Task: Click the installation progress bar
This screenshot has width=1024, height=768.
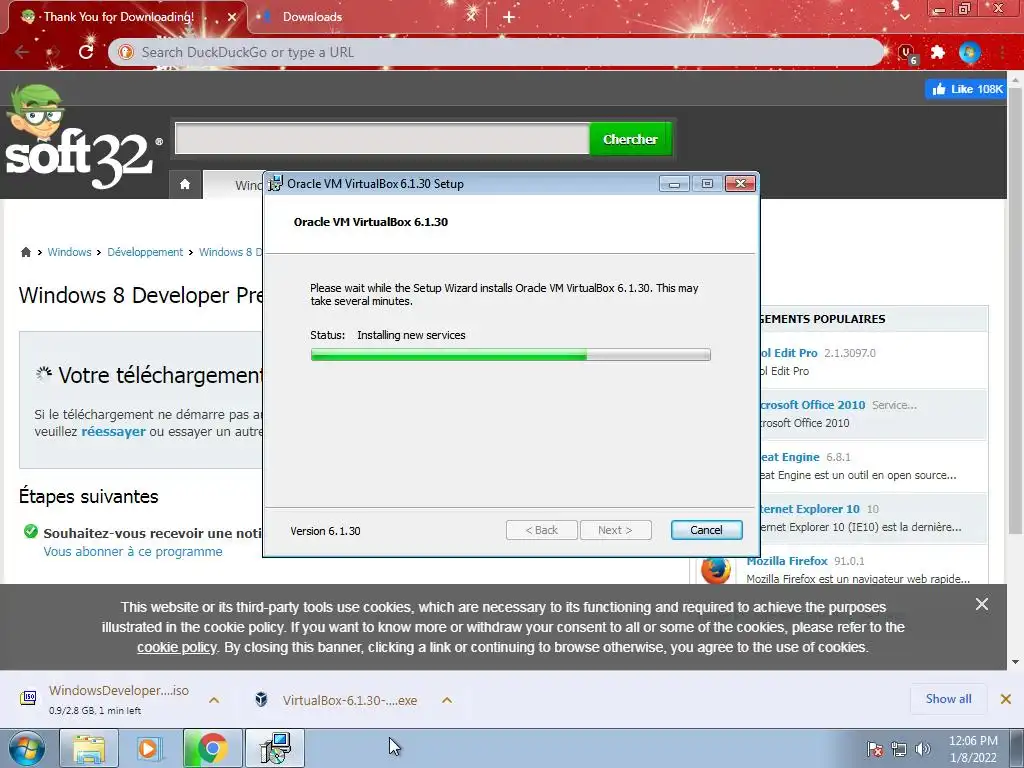Action: tap(511, 355)
